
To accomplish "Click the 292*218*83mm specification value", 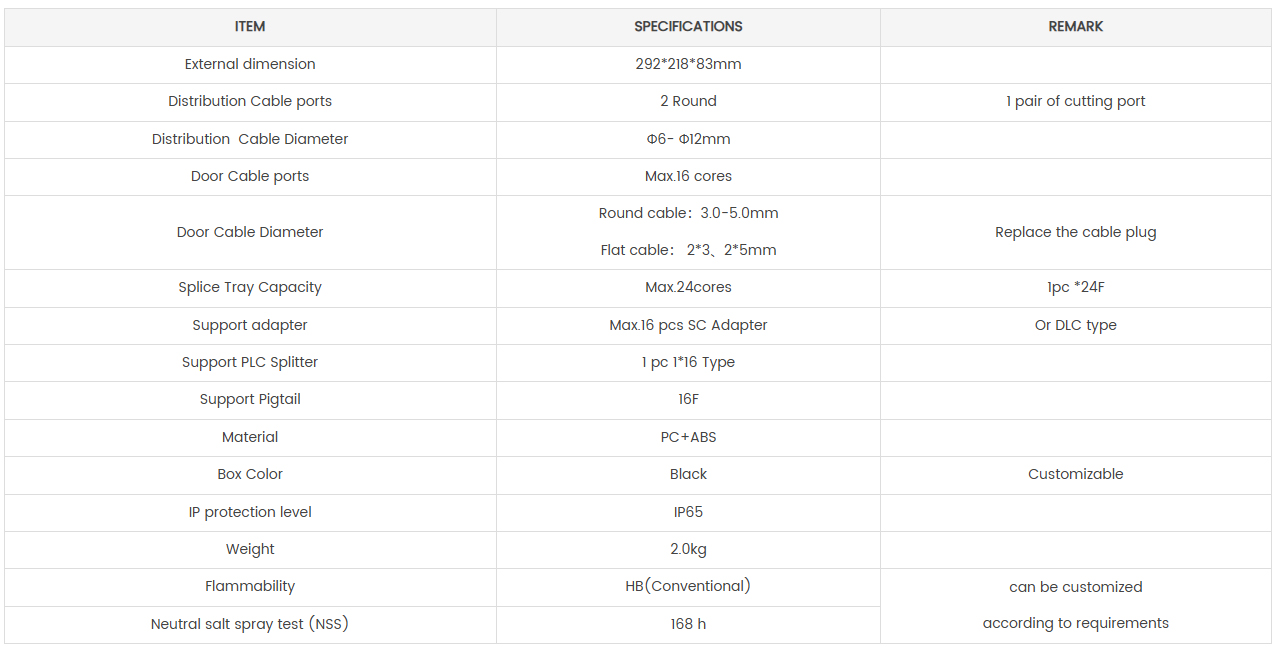I will pyautogui.click(x=688, y=64).
